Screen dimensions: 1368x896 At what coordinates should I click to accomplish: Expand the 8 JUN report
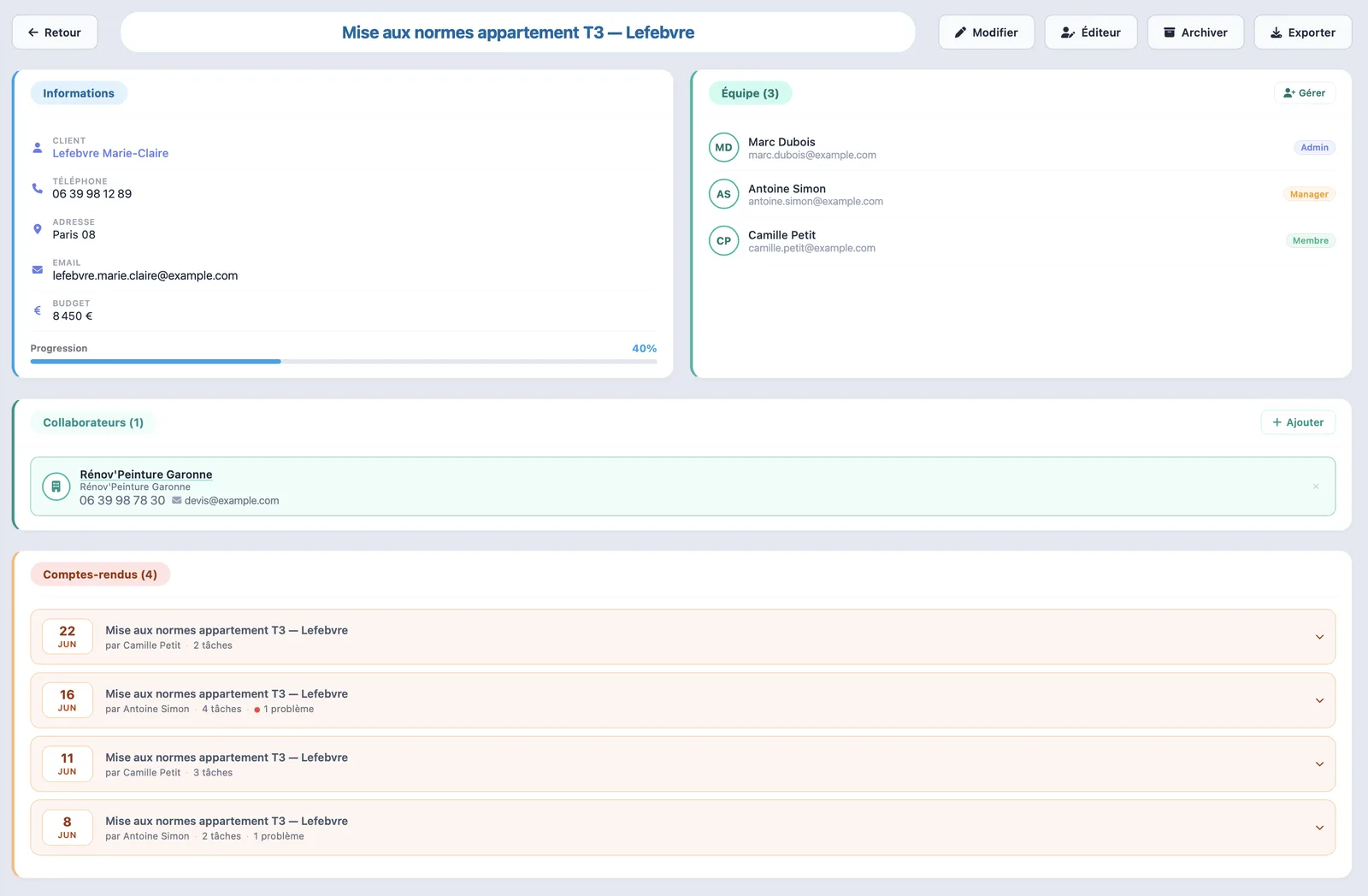point(1319,828)
